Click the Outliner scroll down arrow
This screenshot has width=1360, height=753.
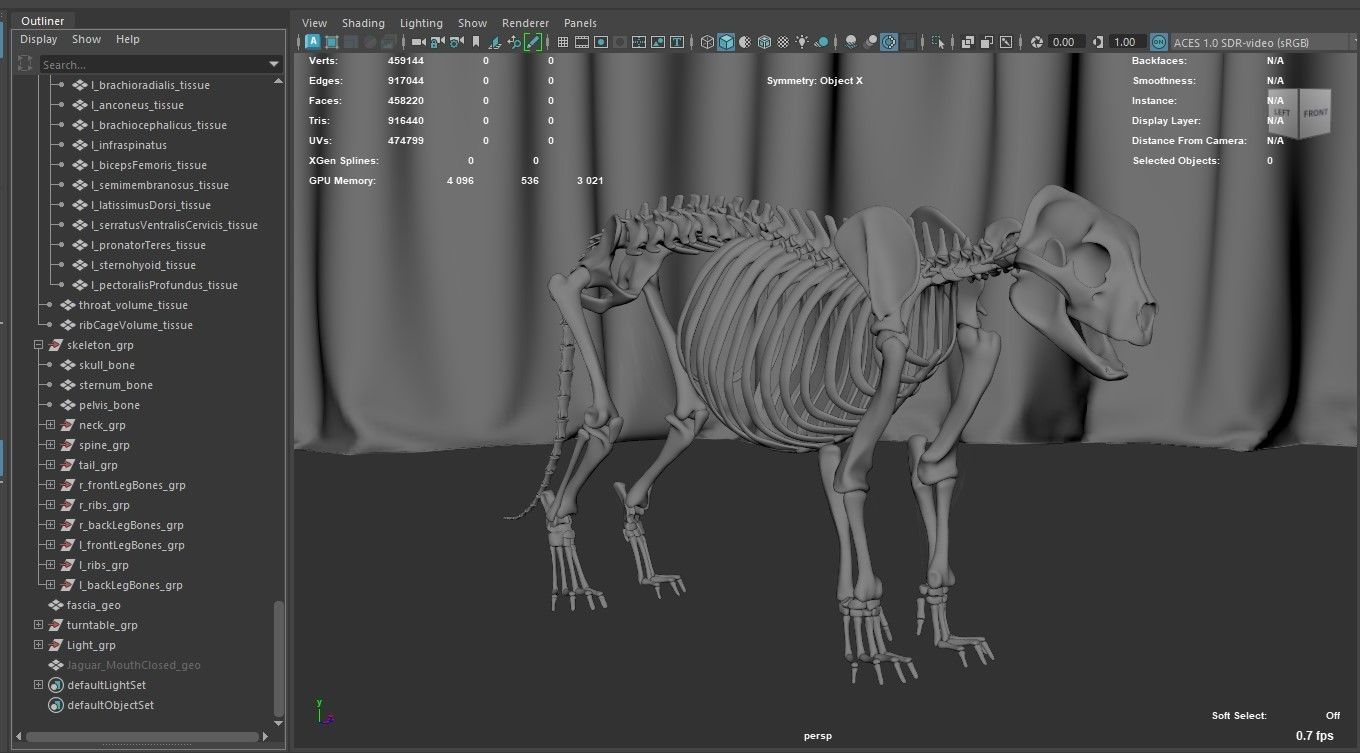[x=279, y=721]
